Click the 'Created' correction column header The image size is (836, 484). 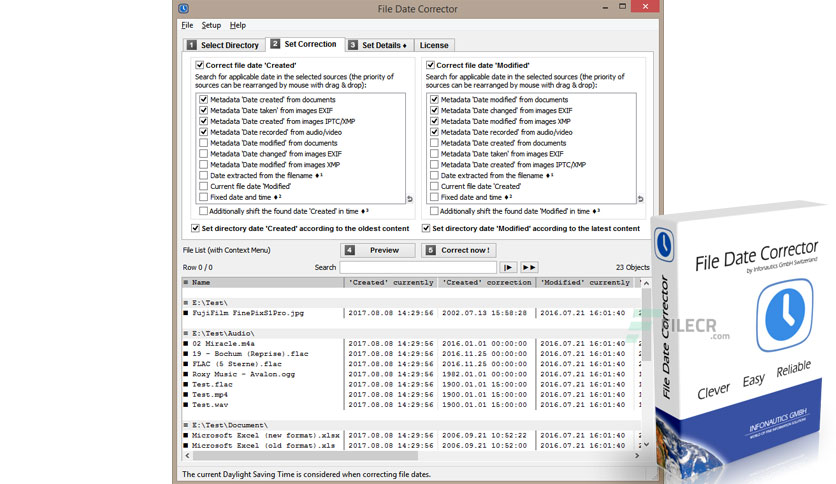pyautogui.click(x=487, y=283)
